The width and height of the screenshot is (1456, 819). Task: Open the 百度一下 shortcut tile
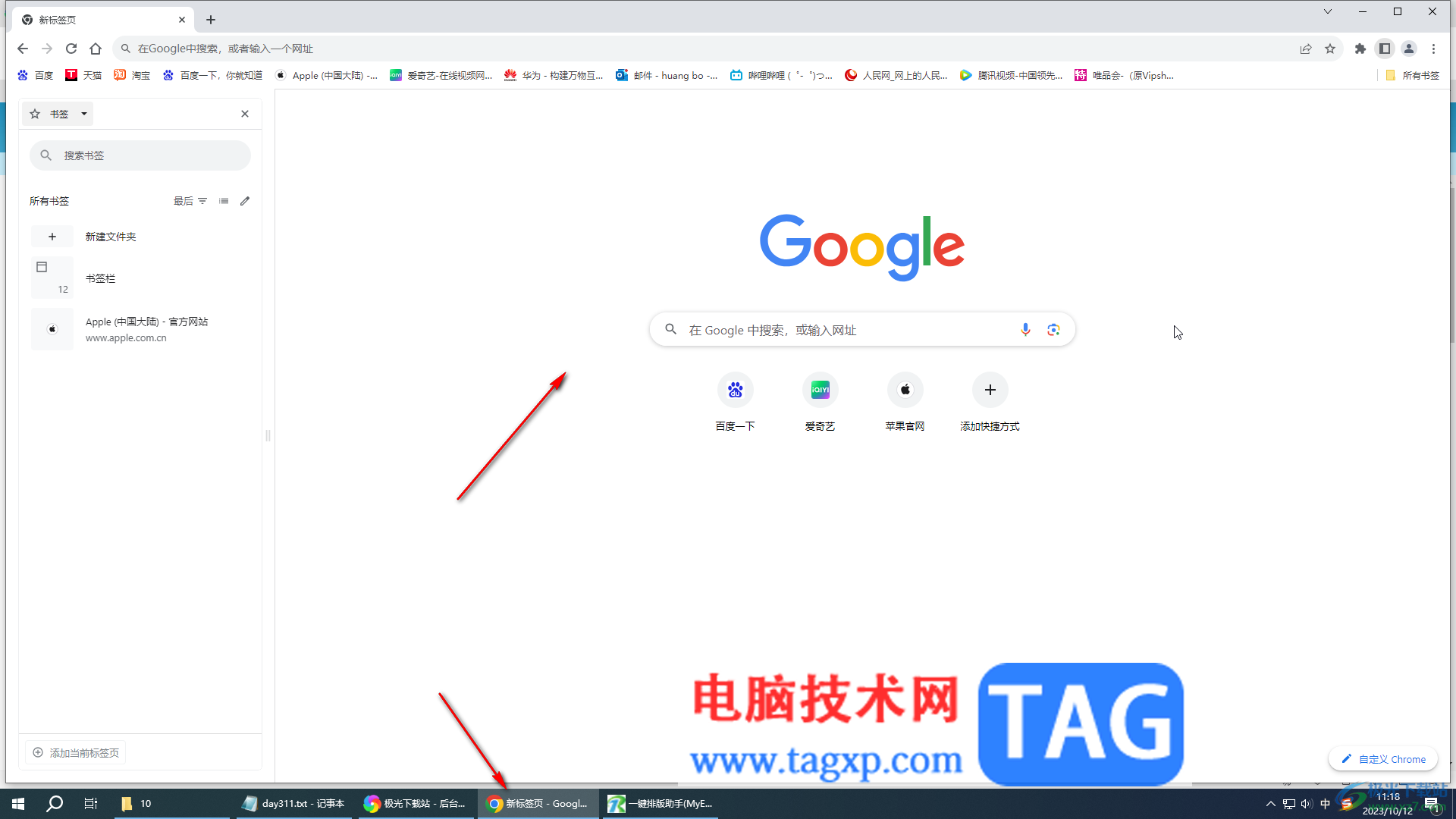735,403
